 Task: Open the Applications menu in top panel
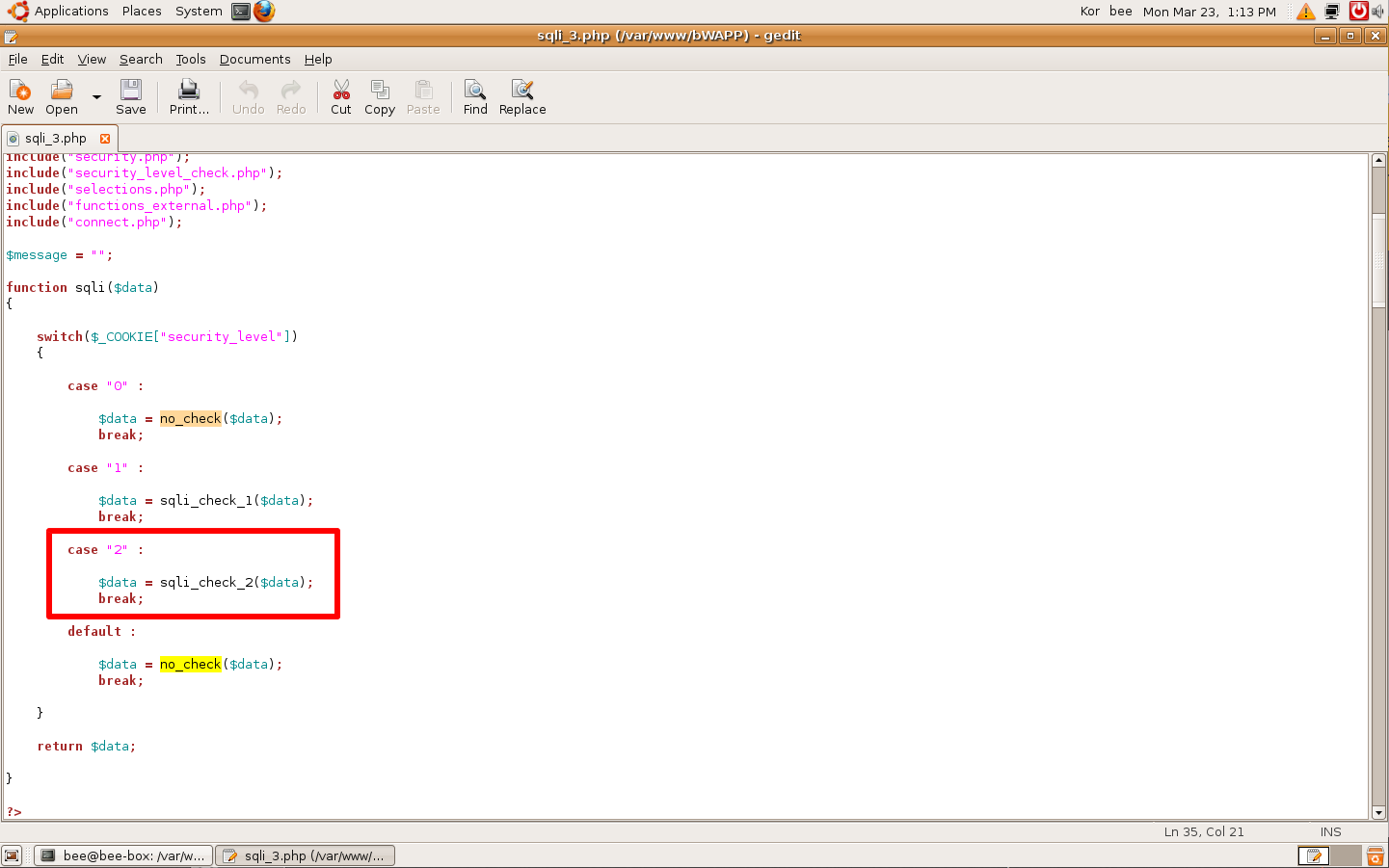tap(71, 12)
